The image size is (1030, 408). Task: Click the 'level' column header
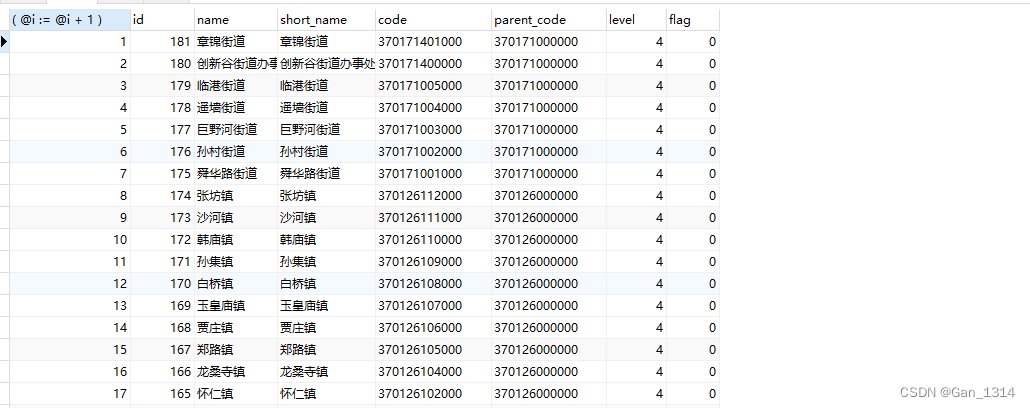click(x=636, y=20)
